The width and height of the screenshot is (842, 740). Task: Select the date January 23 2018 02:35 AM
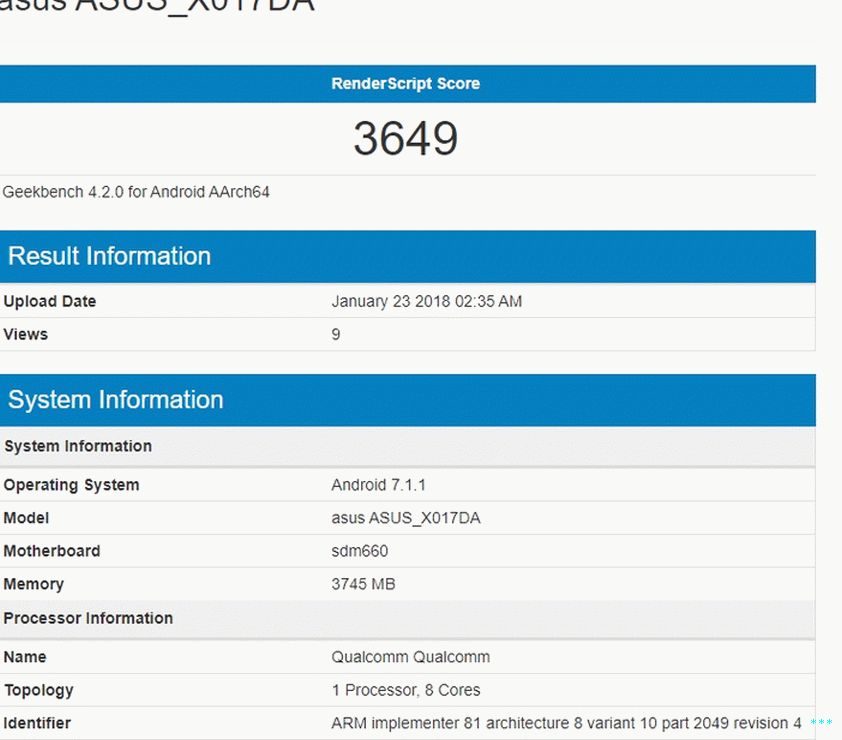427,301
